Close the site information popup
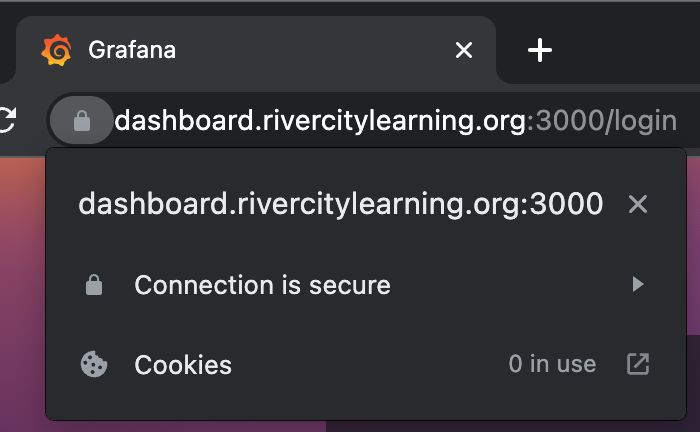 [x=638, y=205]
